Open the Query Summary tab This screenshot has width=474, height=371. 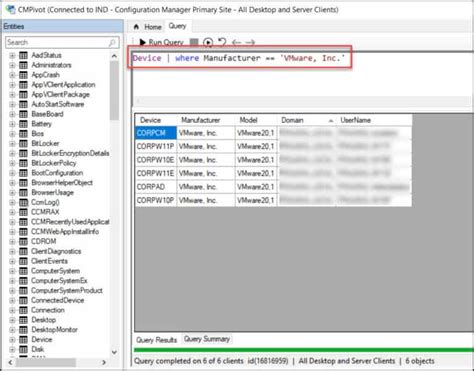207,339
